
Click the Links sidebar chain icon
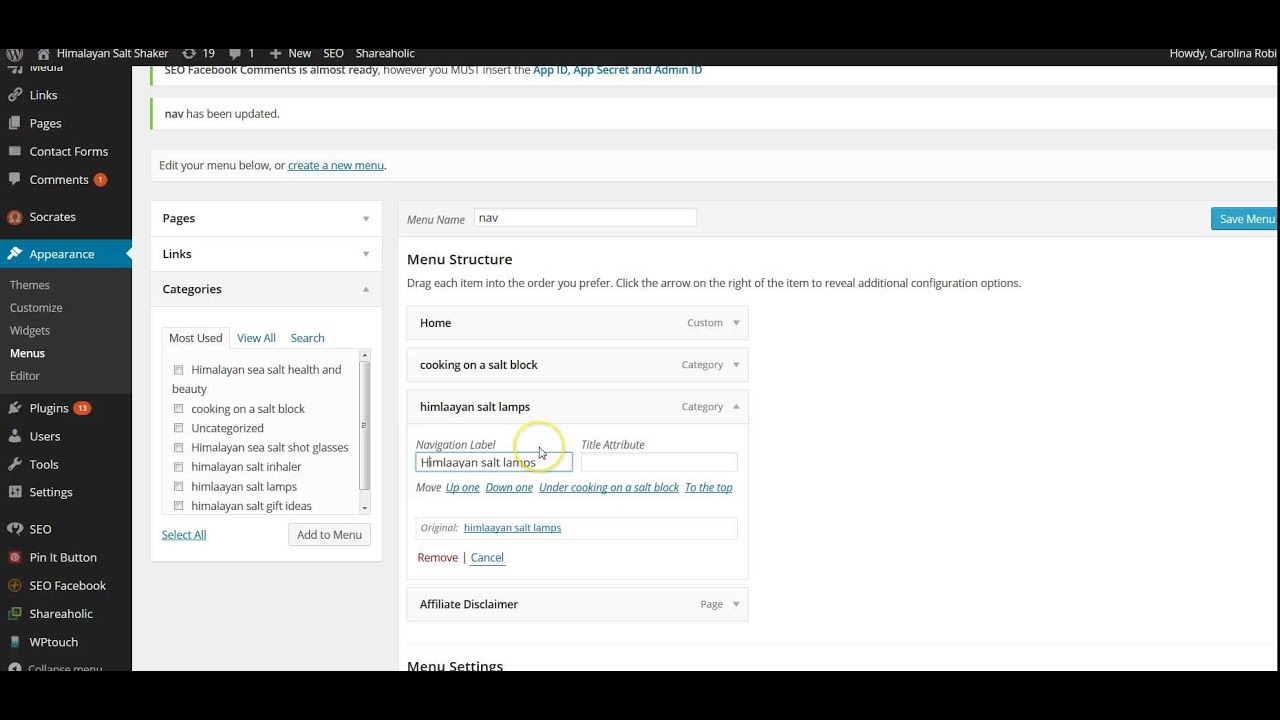(14, 95)
